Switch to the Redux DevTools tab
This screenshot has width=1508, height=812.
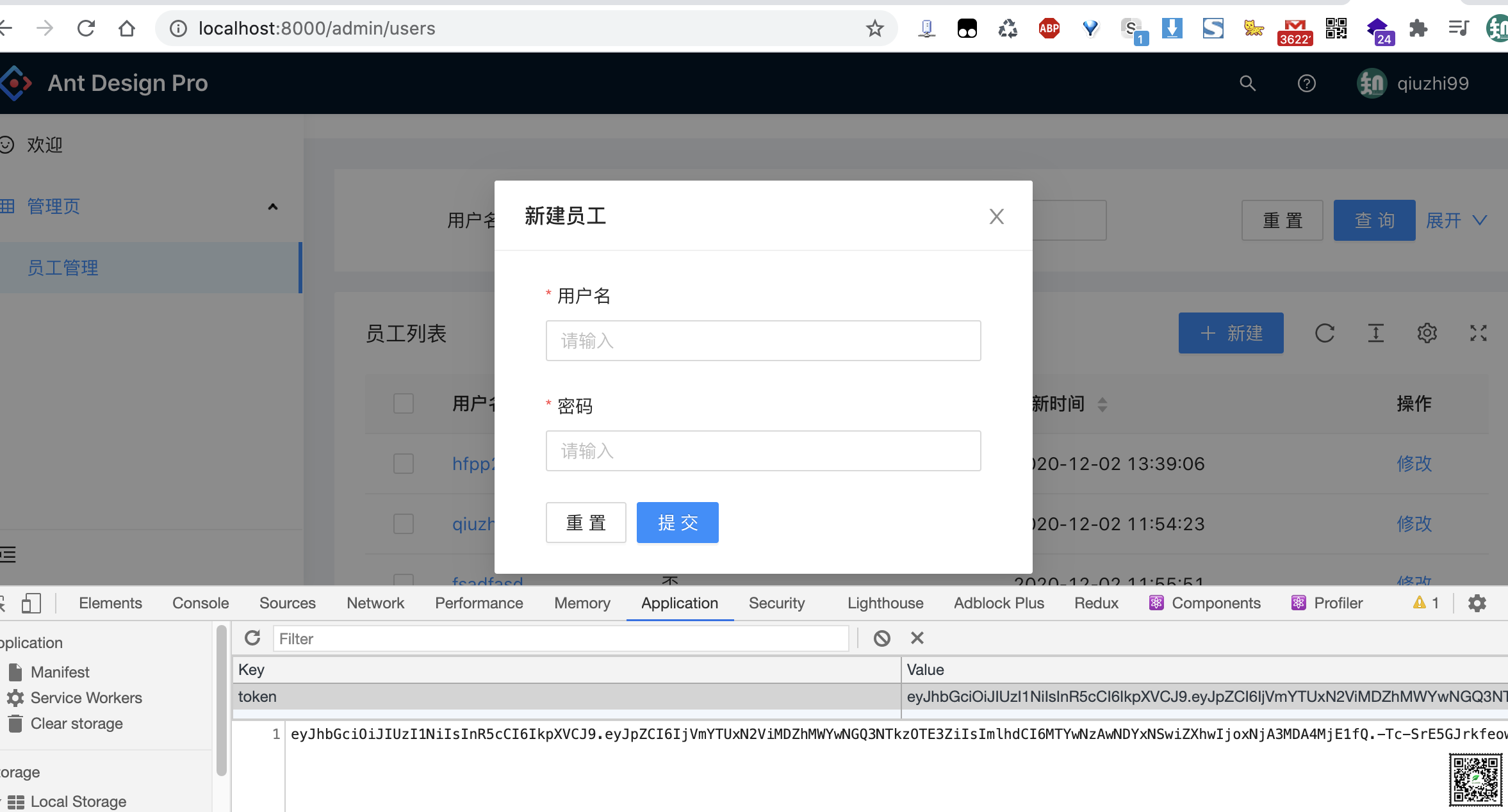(x=1095, y=603)
